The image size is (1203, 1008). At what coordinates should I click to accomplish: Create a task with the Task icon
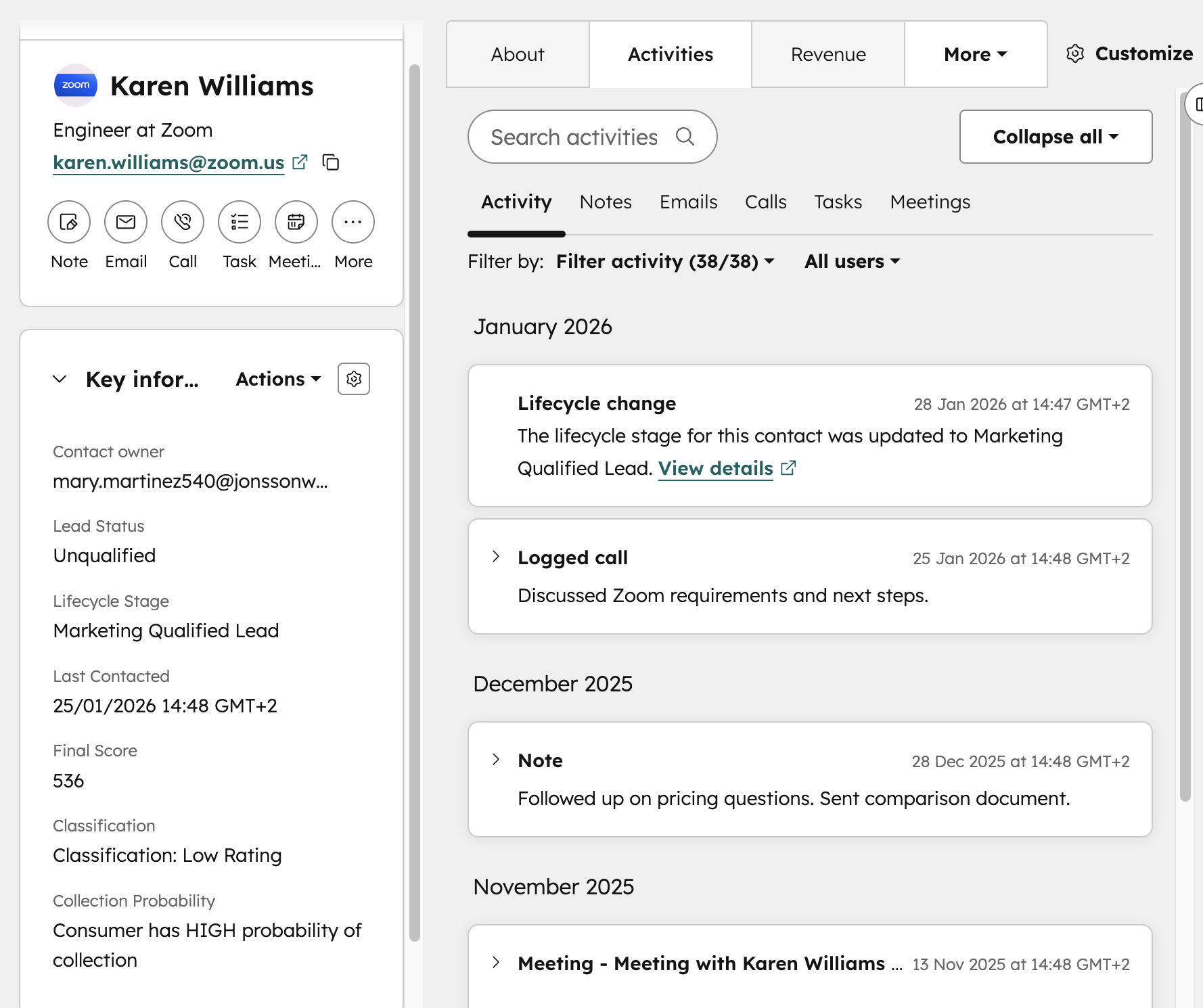239,222
